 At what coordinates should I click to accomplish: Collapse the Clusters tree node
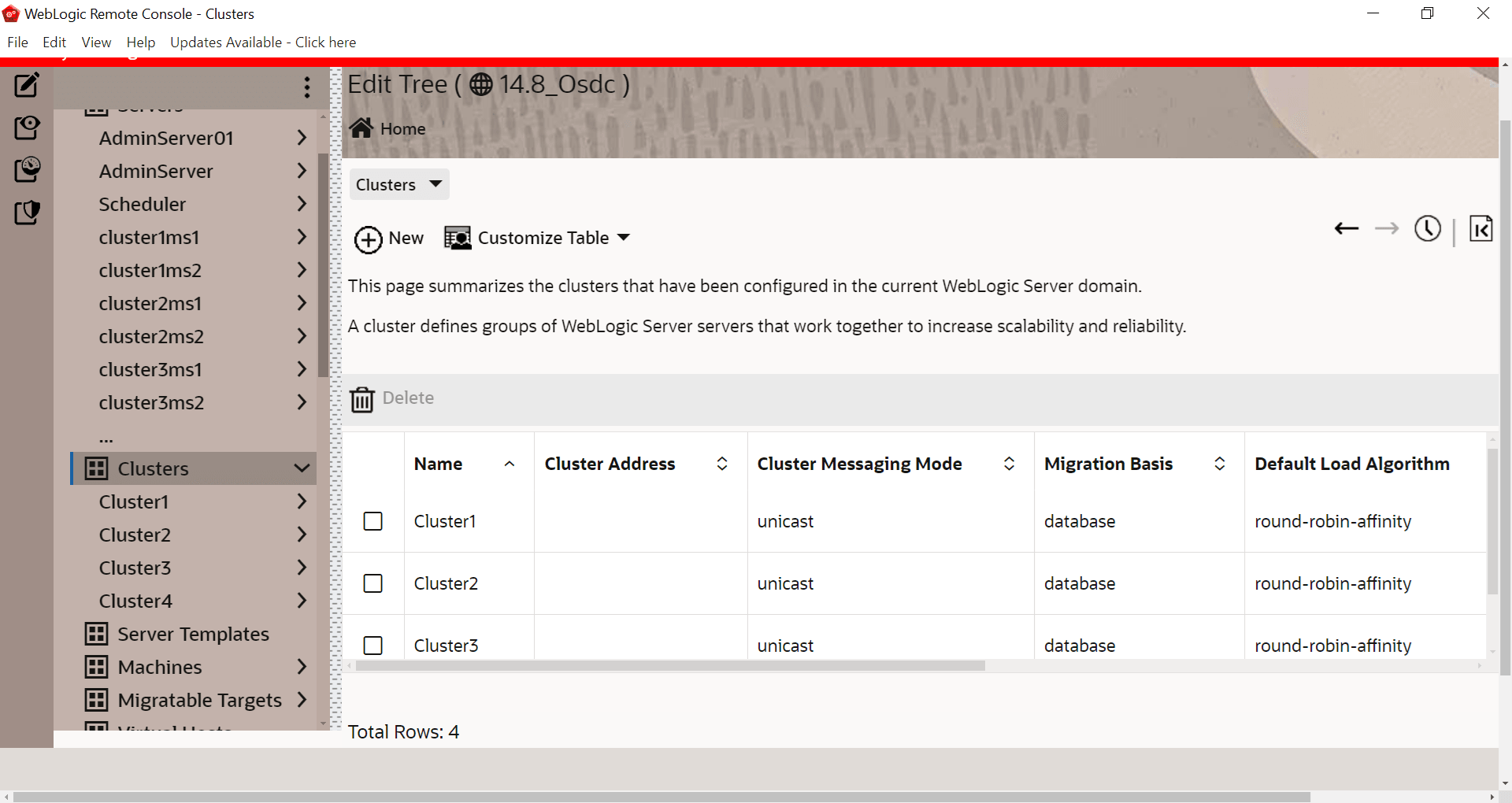[x=302, y=468]
